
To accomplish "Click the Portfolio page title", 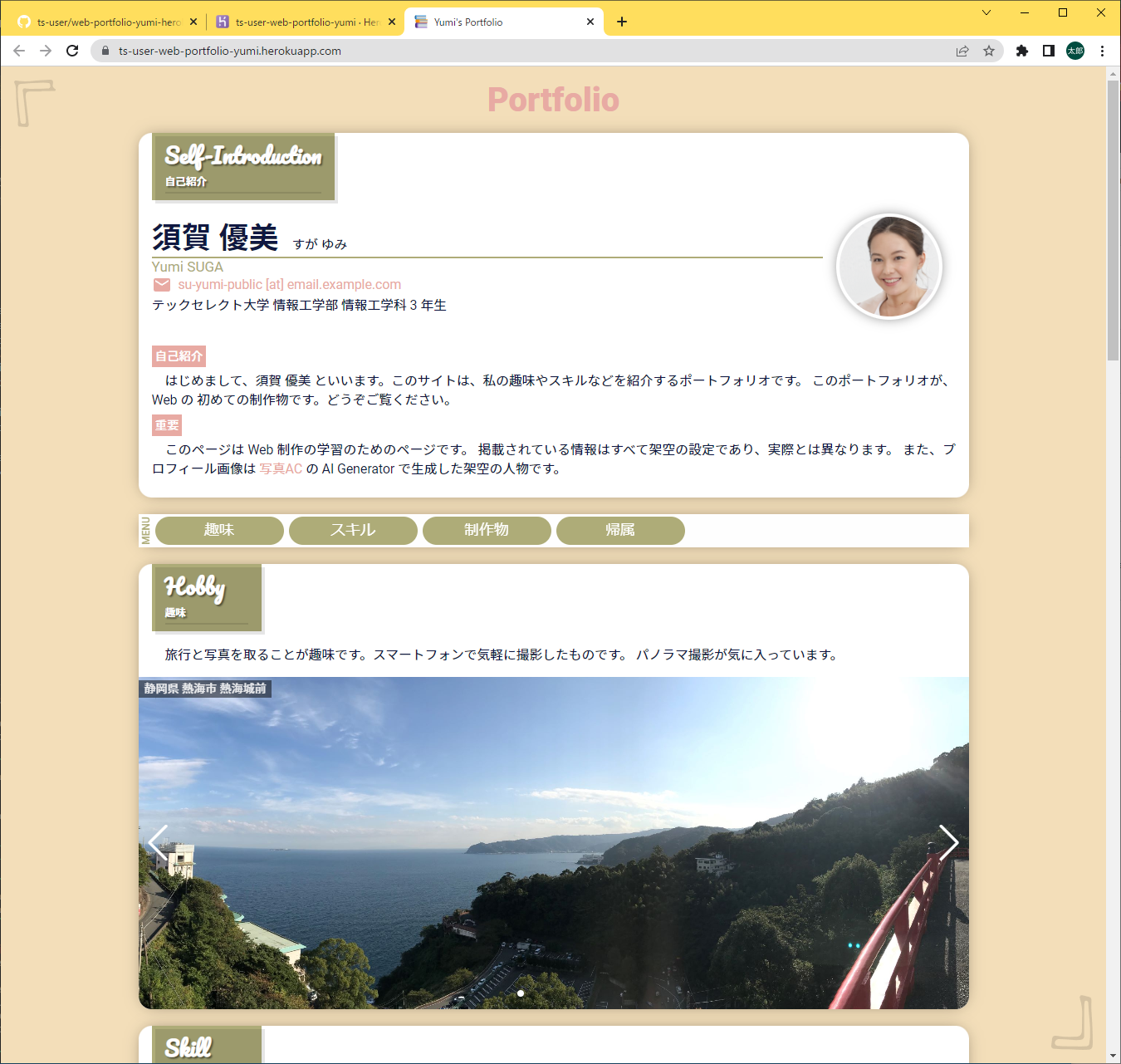I will point(553,100).
